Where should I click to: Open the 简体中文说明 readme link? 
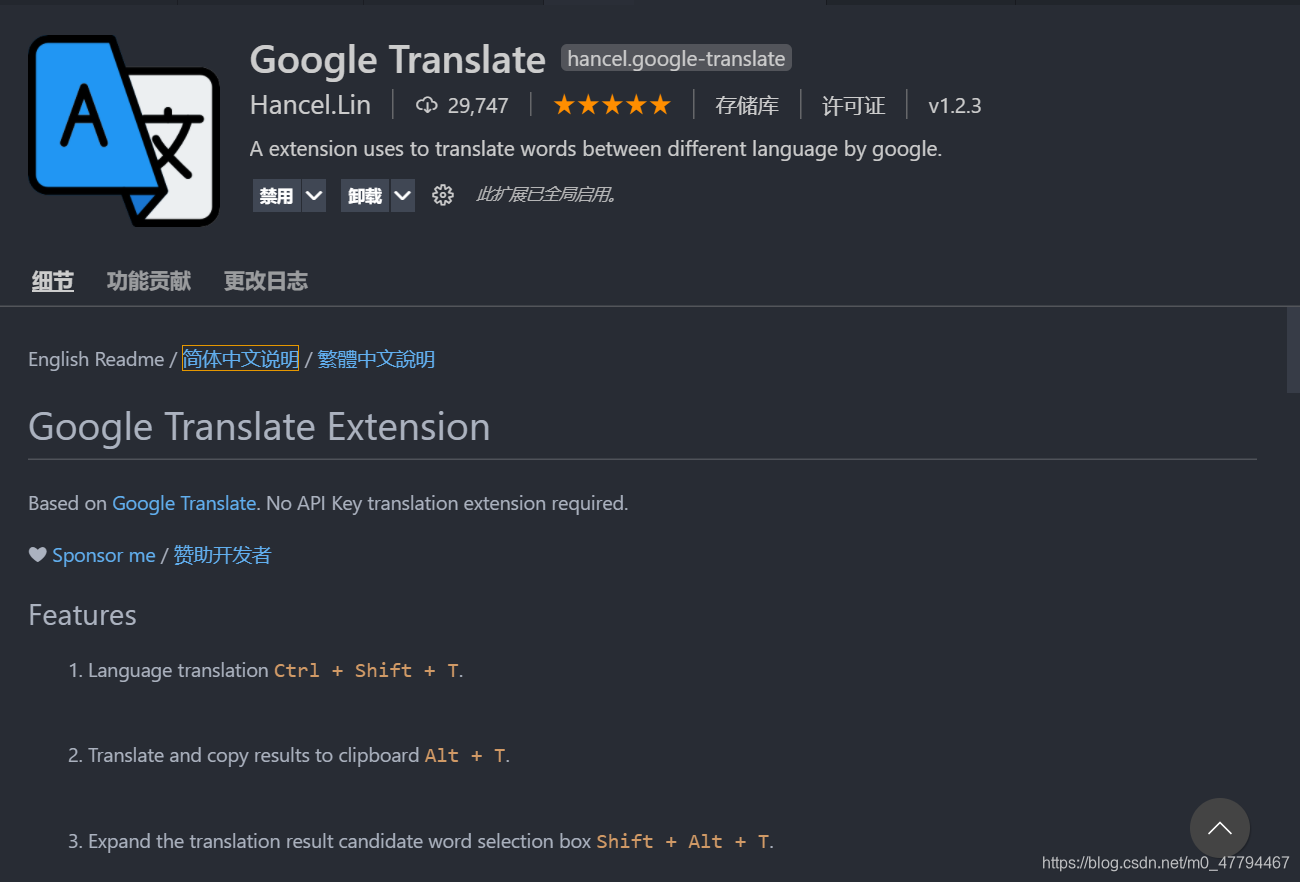(x=240, y=358)
